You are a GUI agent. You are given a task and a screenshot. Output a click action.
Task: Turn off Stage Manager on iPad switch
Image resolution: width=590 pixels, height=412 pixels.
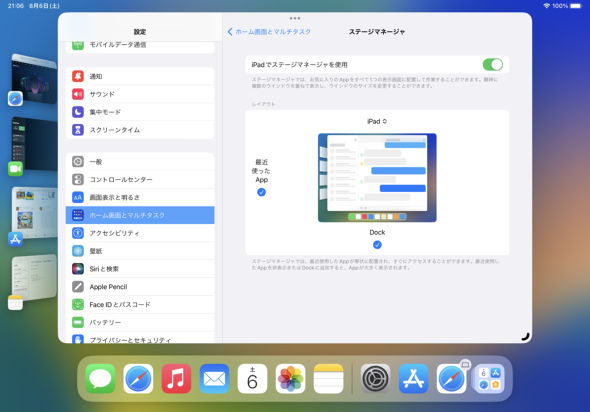pos(493,65)
